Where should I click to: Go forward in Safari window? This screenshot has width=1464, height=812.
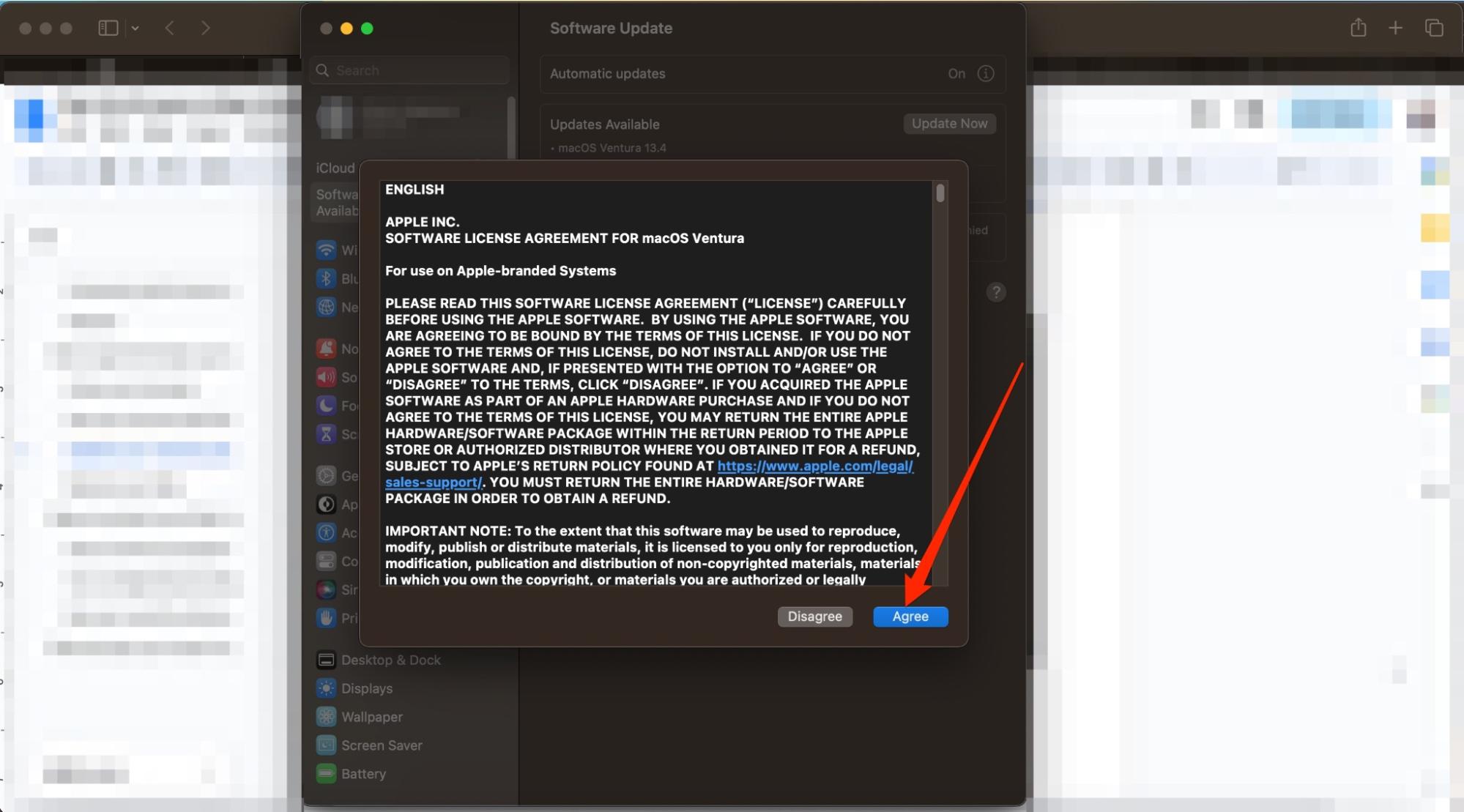tap(206, 28)
